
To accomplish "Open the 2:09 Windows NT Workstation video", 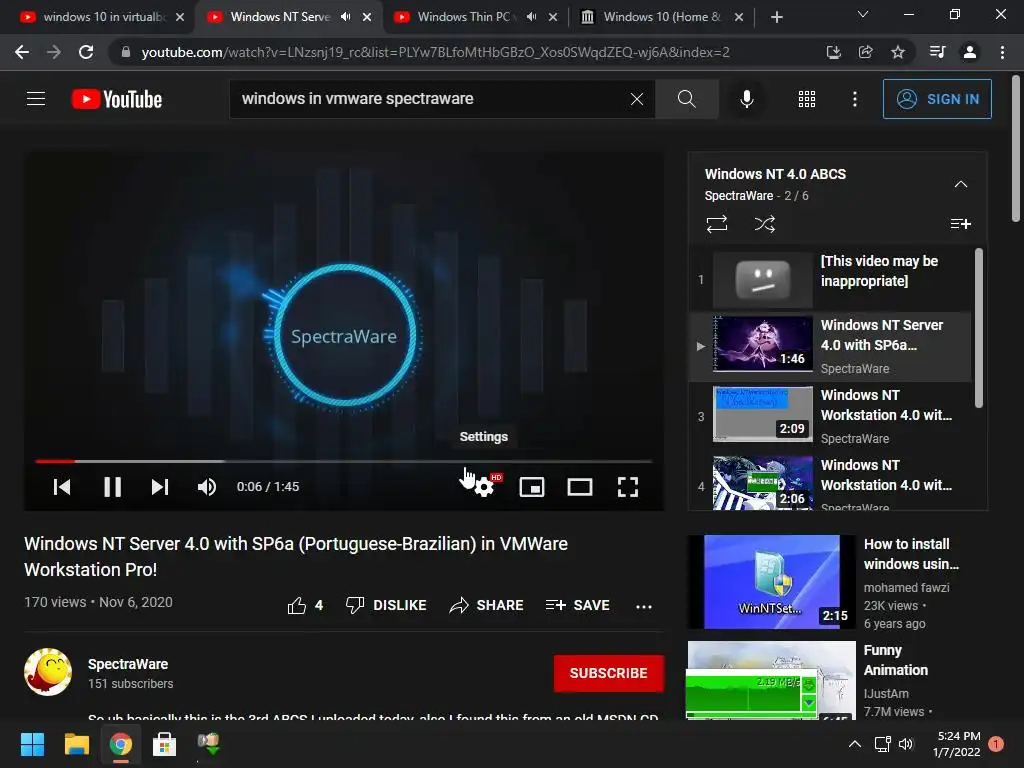I will [x=829, y=416].
